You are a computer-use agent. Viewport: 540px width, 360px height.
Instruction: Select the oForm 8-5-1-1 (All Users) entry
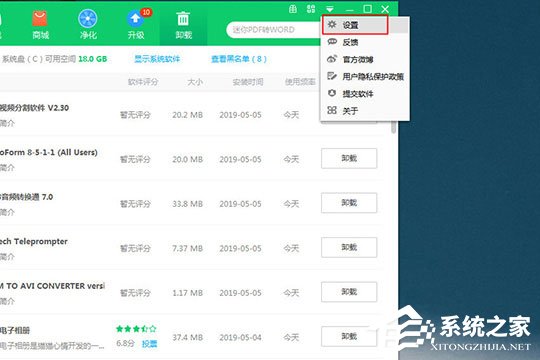point(49,152)
